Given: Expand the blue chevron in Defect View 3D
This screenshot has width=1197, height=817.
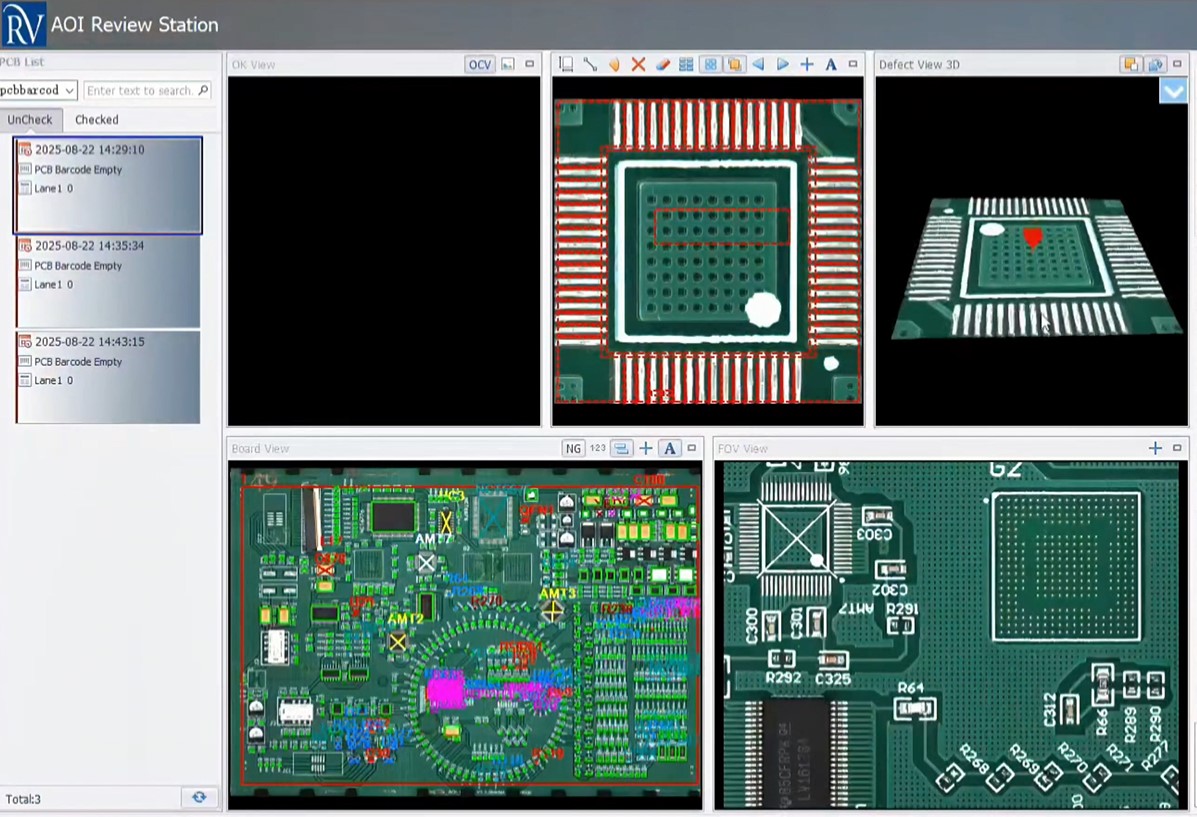Looking at the screenshot, I should tap(1173, 91).
